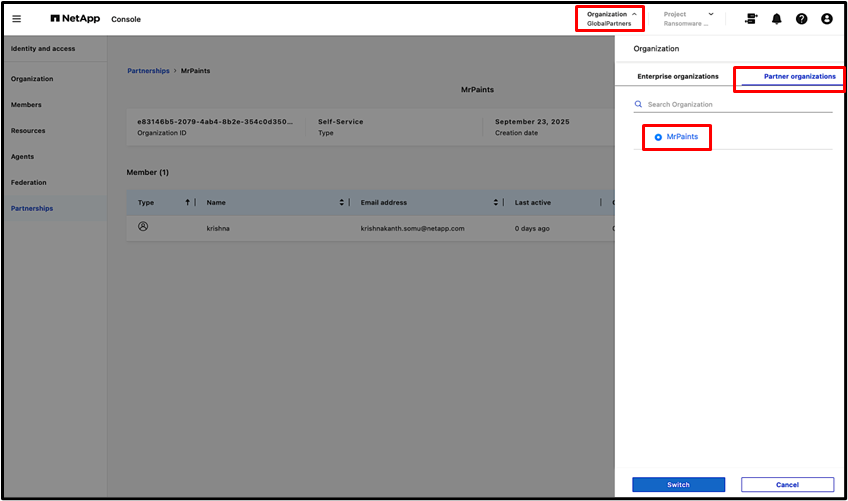Click the Member (1) heading

coord(148,172)
